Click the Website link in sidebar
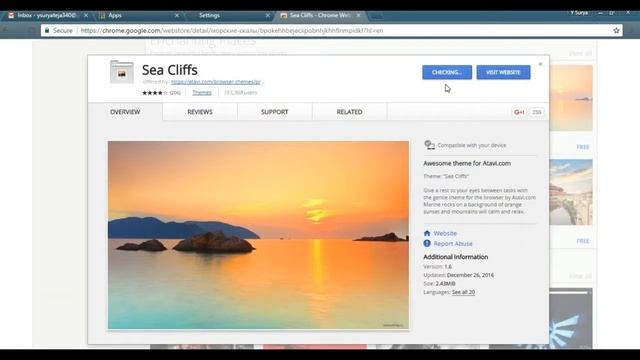The image size is (640, 360). pos(445,233)
